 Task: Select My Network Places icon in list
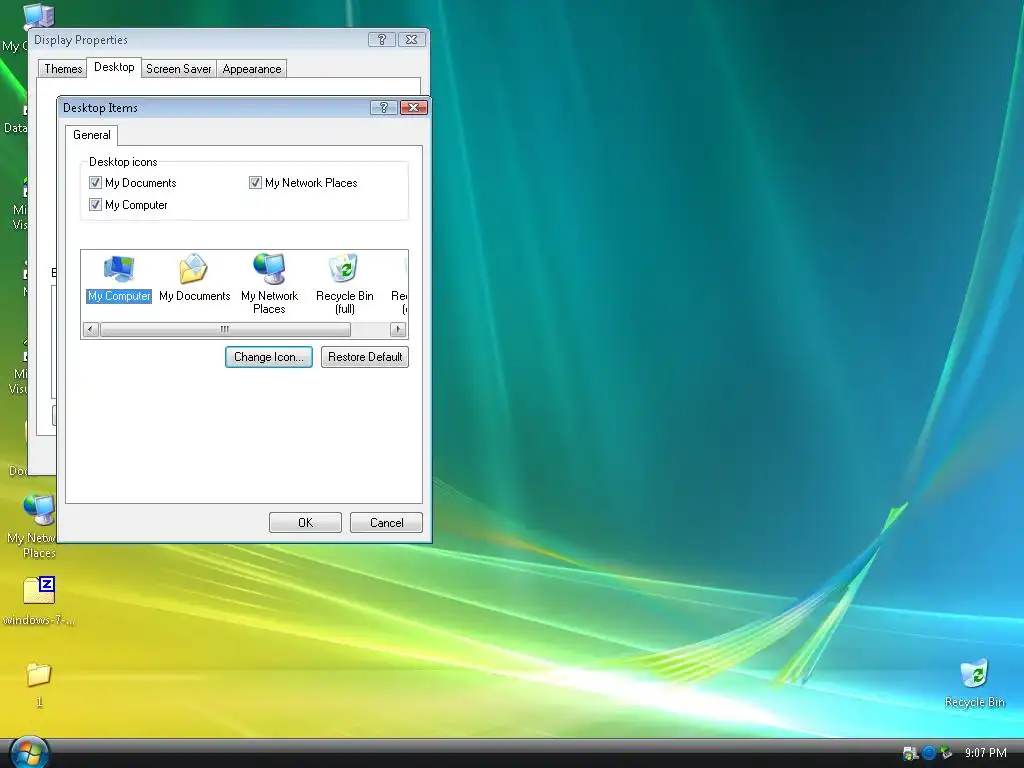click(269, 284)
